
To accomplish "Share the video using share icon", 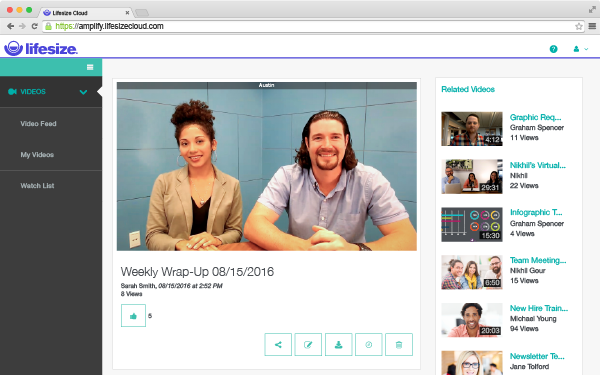I will (x=278, y=344).
